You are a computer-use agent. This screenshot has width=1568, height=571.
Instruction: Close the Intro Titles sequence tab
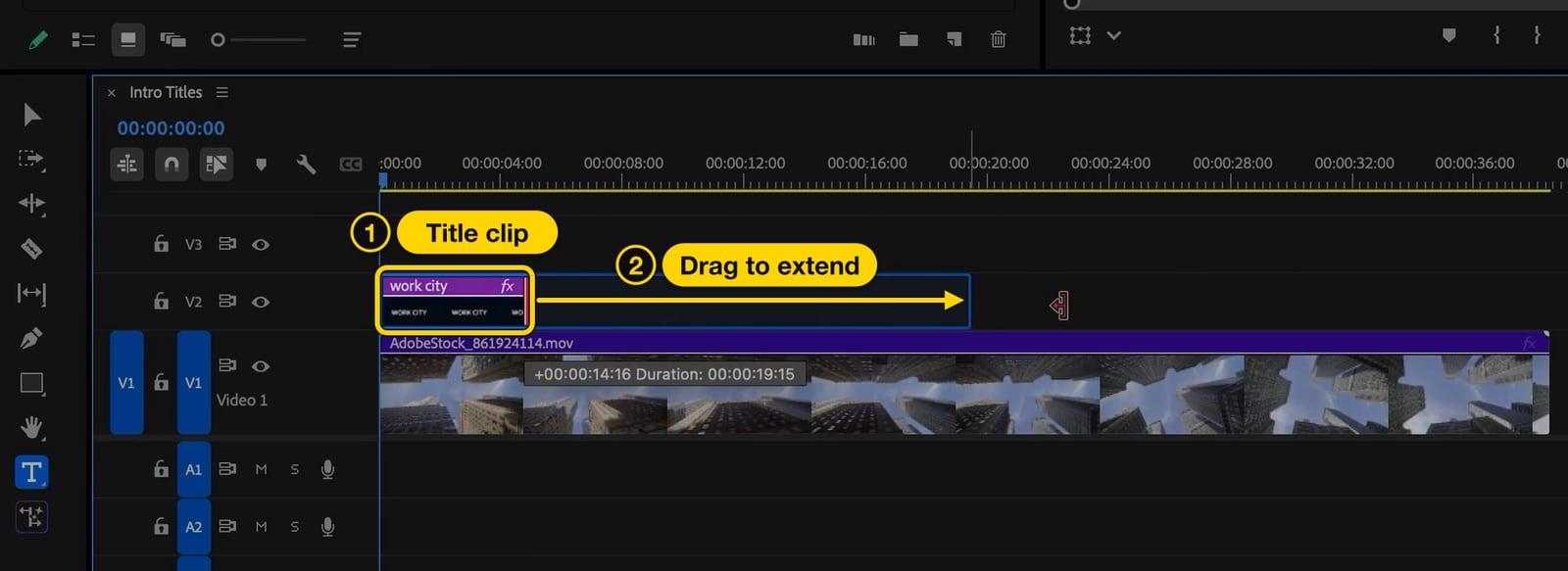(111, 93)
